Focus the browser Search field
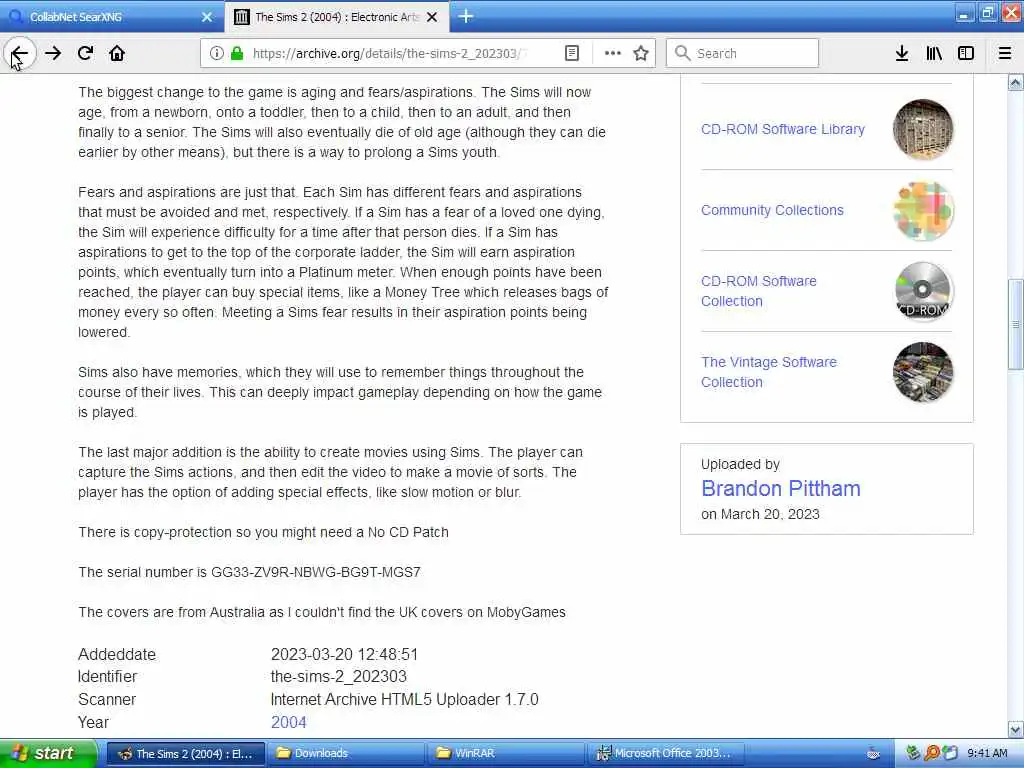 (x=742, y=54)
